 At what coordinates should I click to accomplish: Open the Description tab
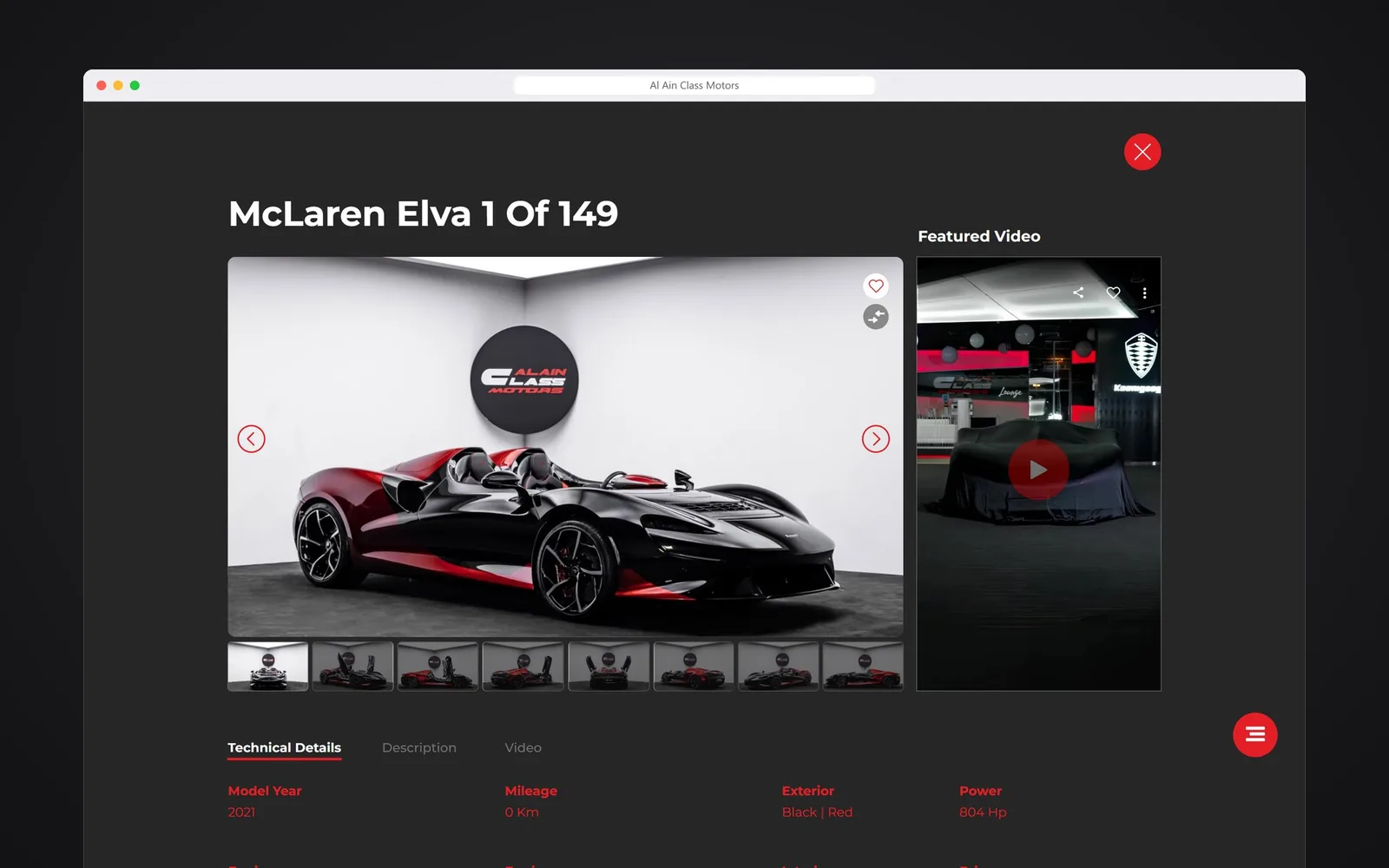pyautogui.click(x=419, y=748)
